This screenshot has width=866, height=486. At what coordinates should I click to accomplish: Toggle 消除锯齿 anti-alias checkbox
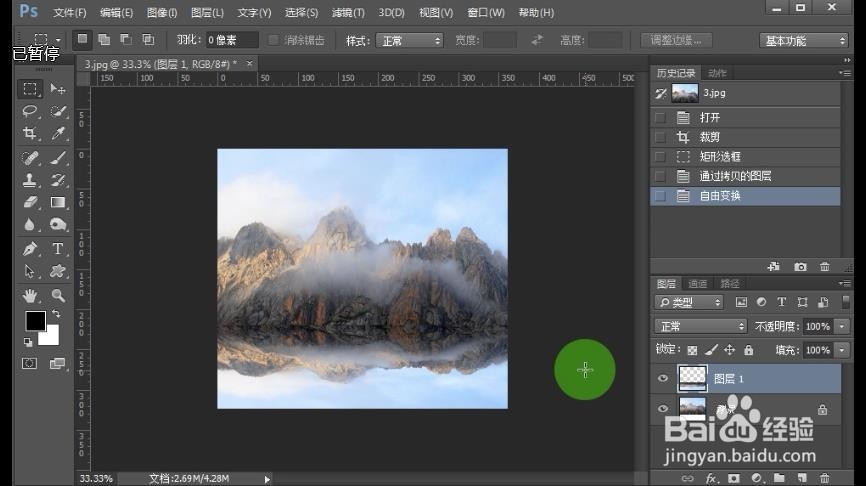point(273,40)
